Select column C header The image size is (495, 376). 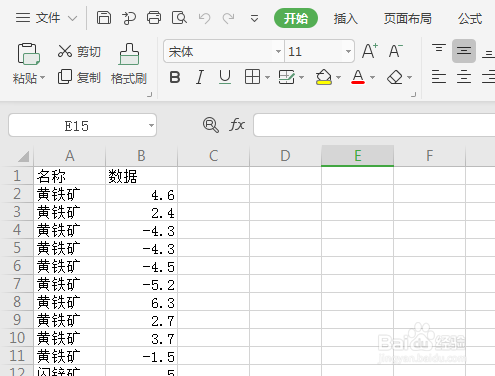coord(213,156)
